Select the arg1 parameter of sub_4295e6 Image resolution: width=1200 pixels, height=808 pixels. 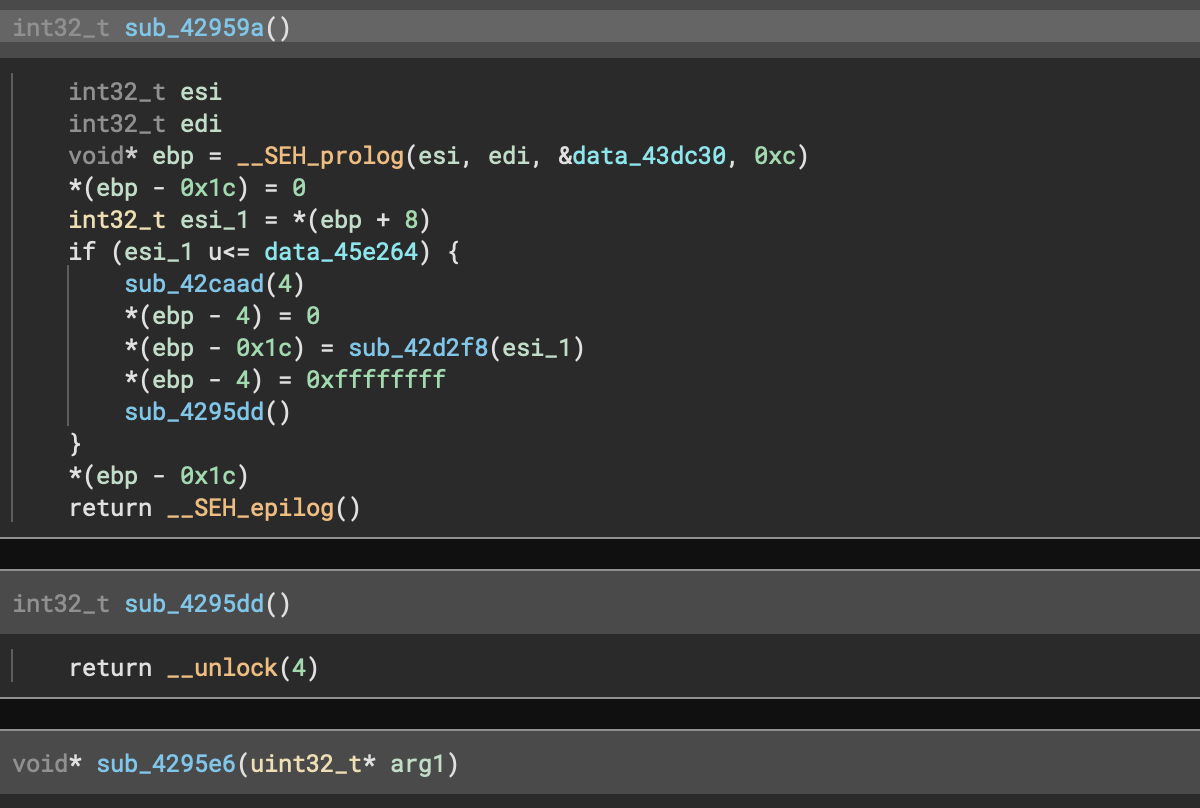click(x=418, y=765)
